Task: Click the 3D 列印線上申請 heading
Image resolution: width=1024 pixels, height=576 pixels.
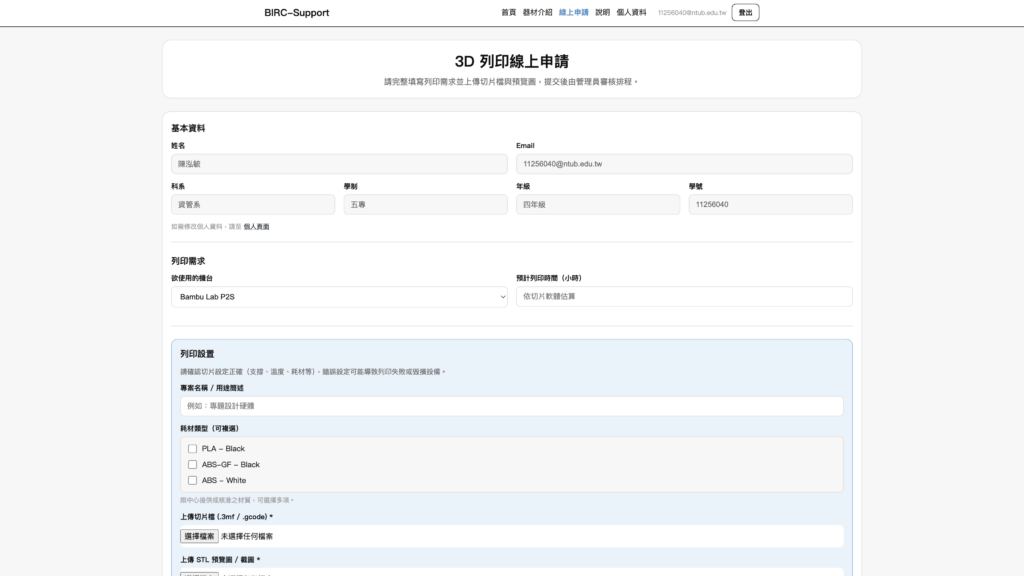Action: [x=511, y=61]
